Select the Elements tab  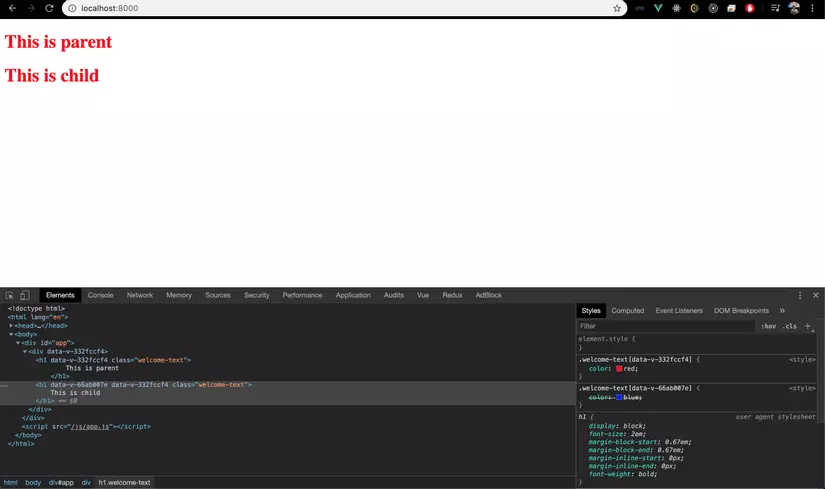pyautogui.click(x=60, y=295)
